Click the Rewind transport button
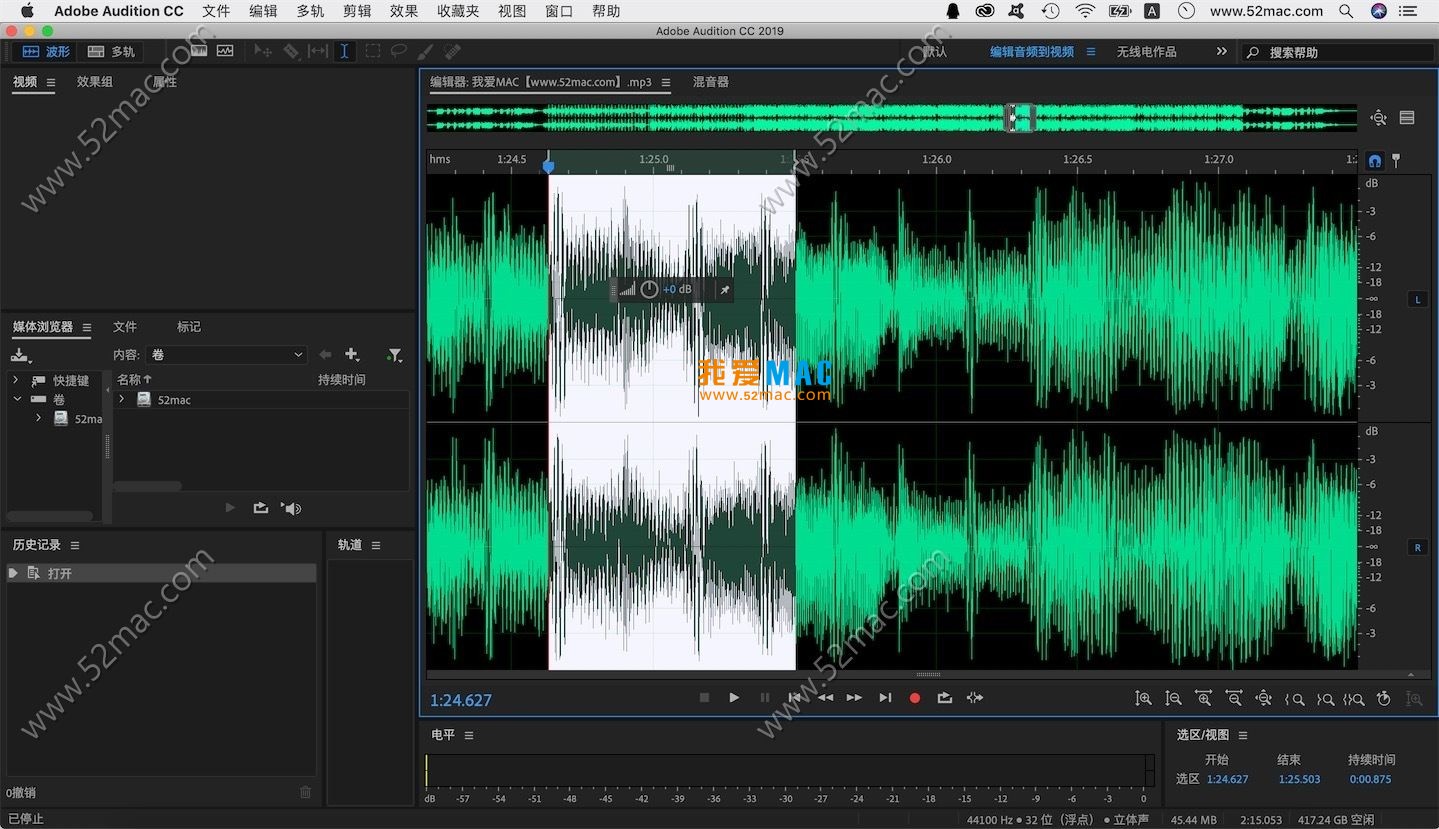 pyautogui.click(x=825, y=698)
